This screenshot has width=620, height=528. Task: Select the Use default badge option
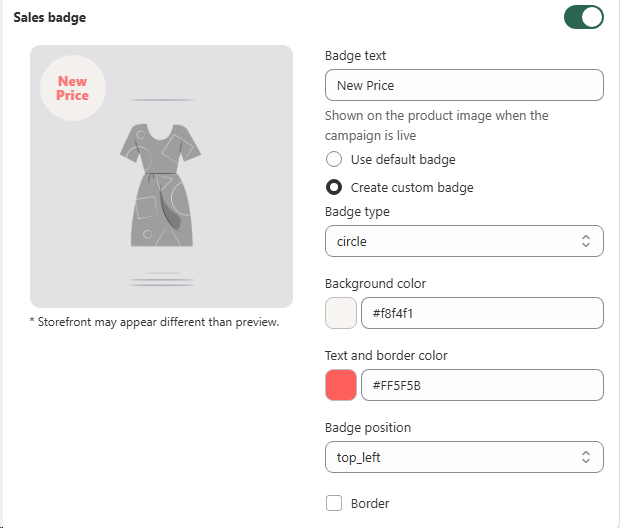[x=334, y=159]
